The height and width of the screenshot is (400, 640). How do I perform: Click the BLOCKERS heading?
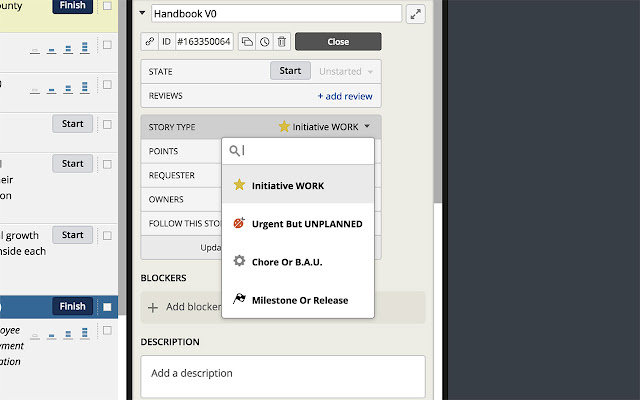point(163,278)
